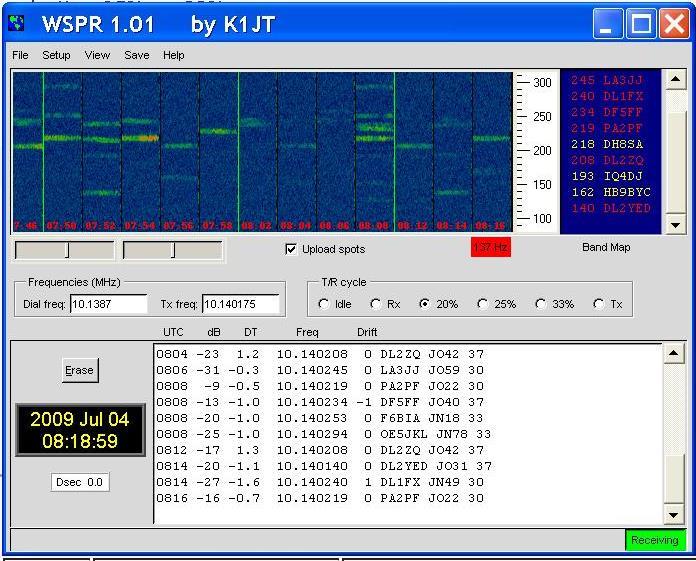
Task: Open the Save menu
Action: tap(137, 55)
